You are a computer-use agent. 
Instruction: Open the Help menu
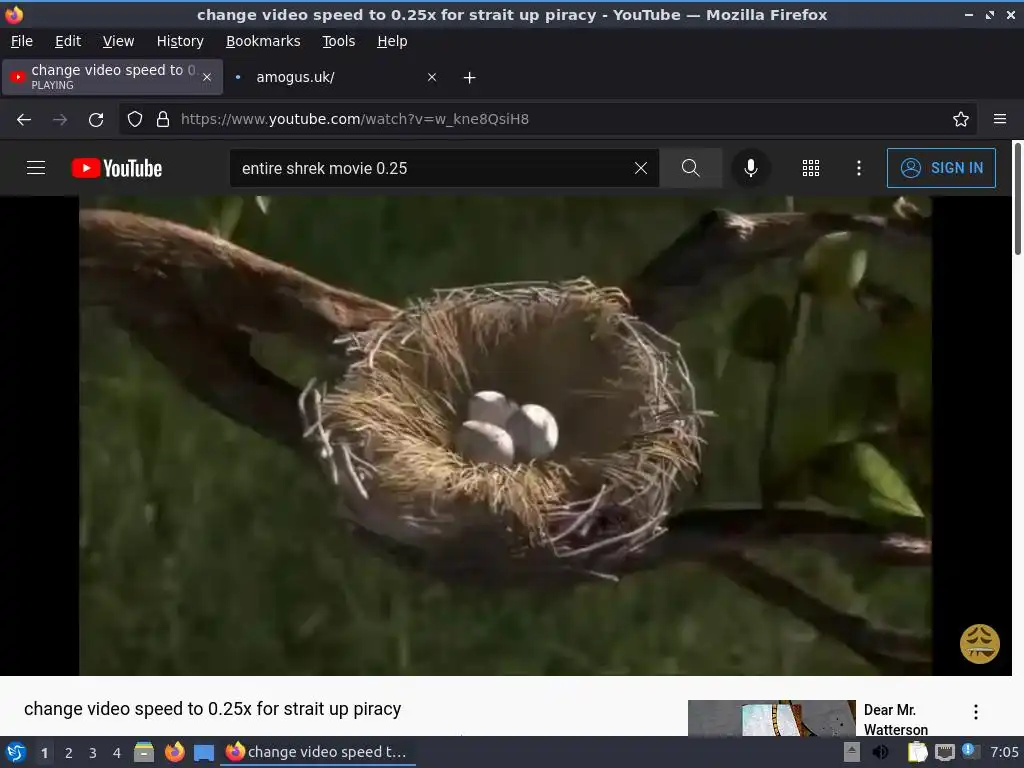[392, 41]
